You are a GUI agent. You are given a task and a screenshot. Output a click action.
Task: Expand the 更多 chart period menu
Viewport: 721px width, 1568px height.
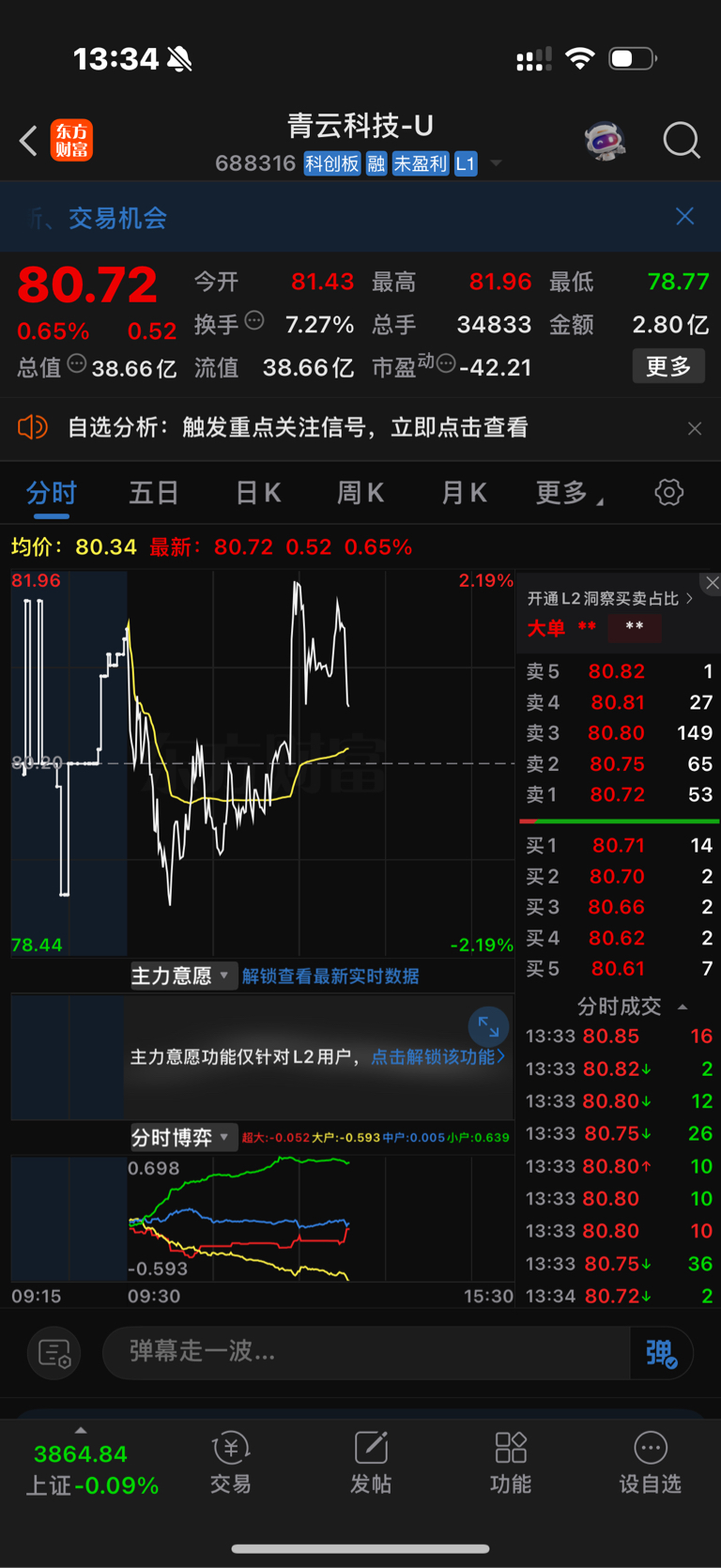pyautogui.click(x=569, y=493)
